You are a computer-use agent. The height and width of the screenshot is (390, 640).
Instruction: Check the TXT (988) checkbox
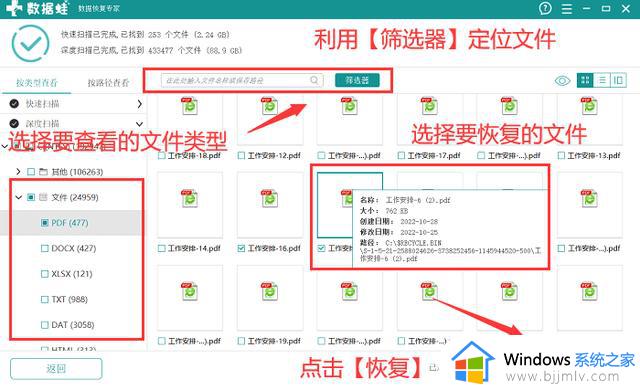point(45,299)
